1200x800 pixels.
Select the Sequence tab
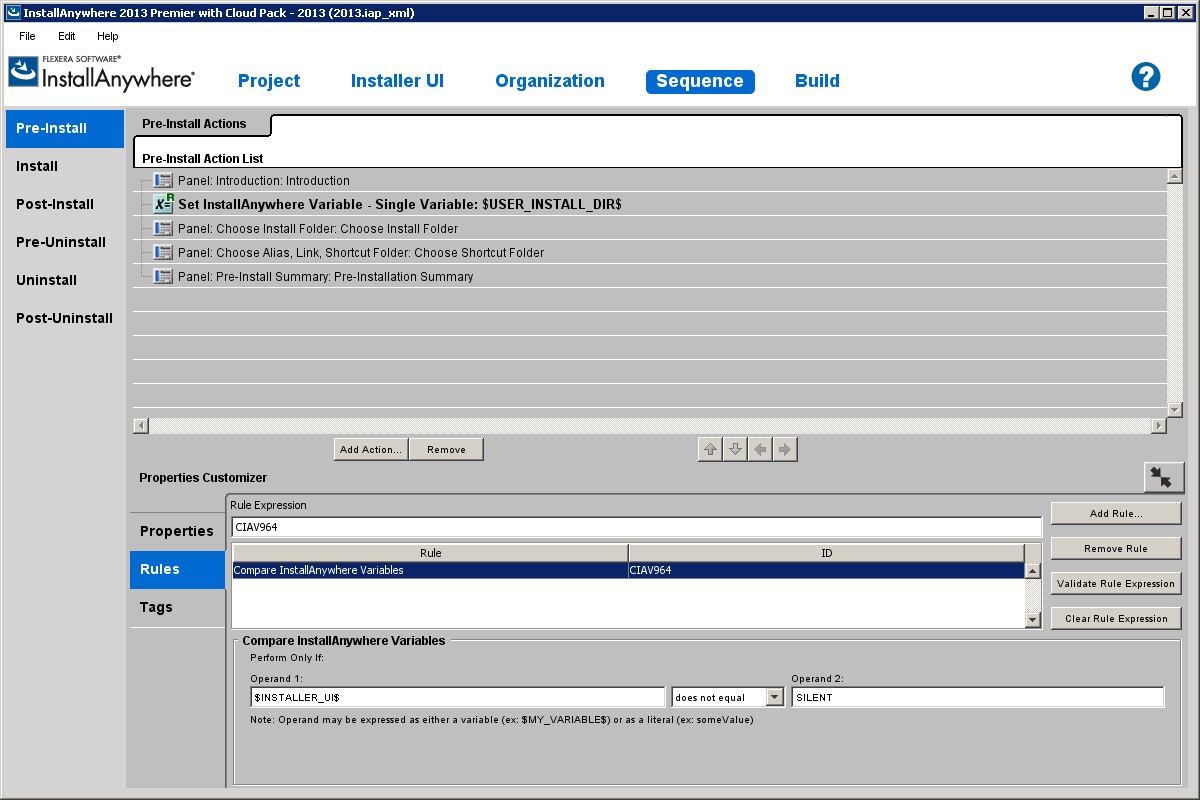coord(700,82)
